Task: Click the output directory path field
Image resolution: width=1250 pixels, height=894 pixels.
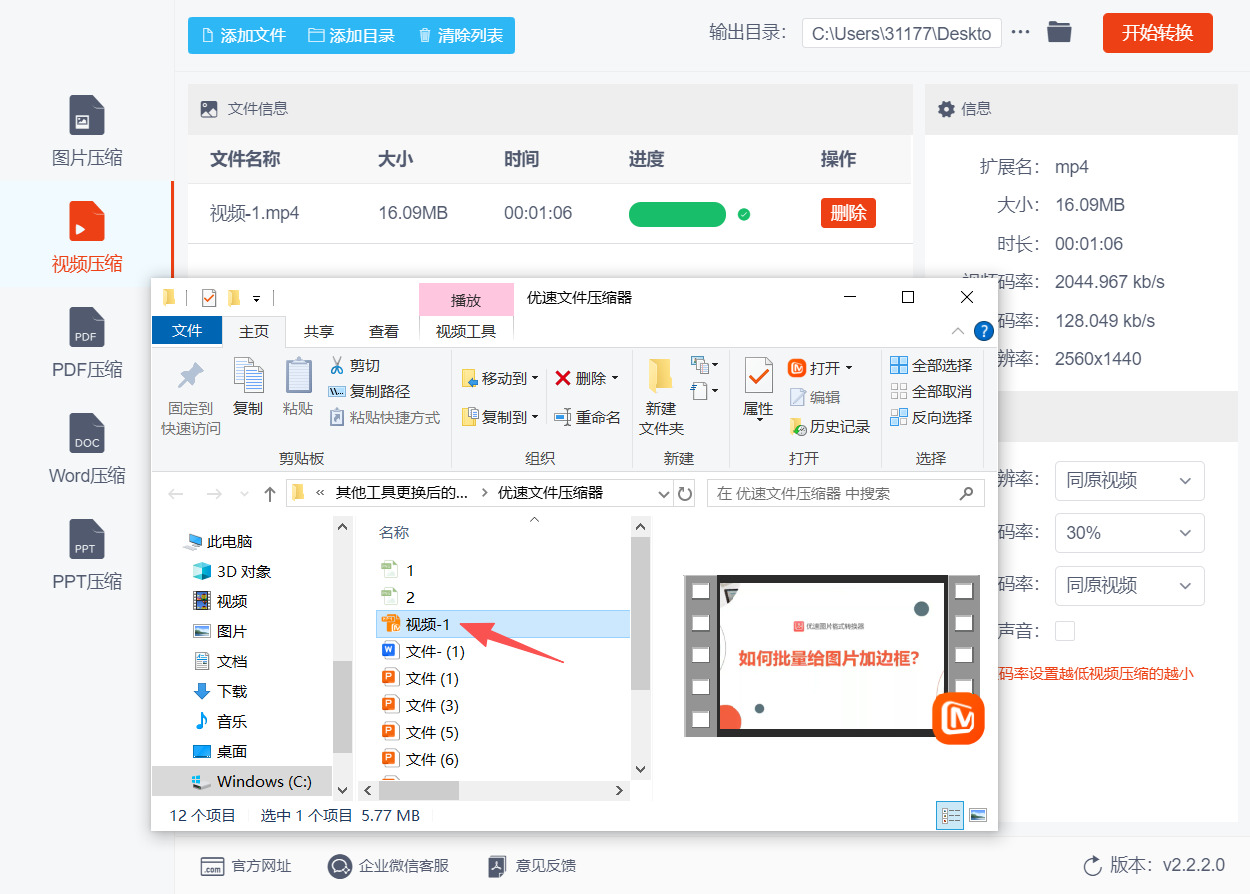Action: [x=902, y=33]
